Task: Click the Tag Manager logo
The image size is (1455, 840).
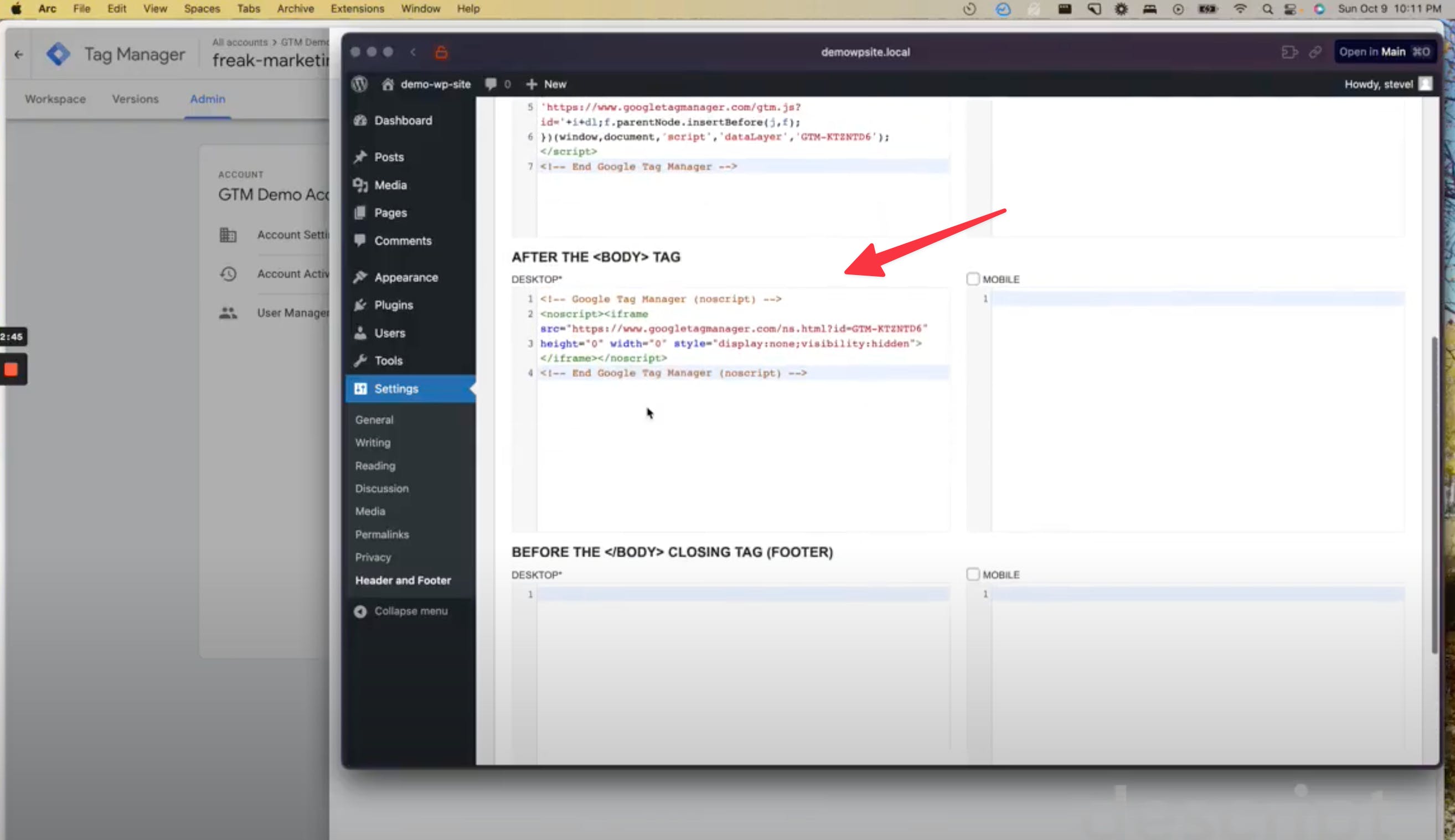Action: tap(58, 54)
